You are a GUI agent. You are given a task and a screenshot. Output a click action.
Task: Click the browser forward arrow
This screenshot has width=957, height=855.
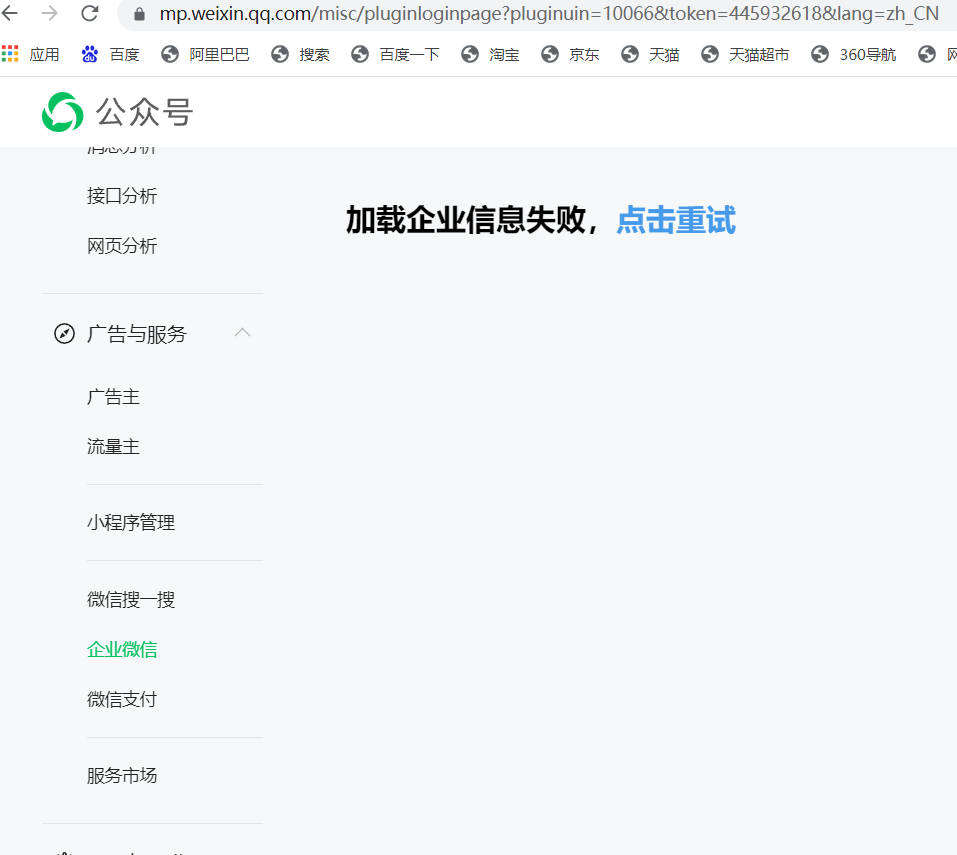pos(49,13)
